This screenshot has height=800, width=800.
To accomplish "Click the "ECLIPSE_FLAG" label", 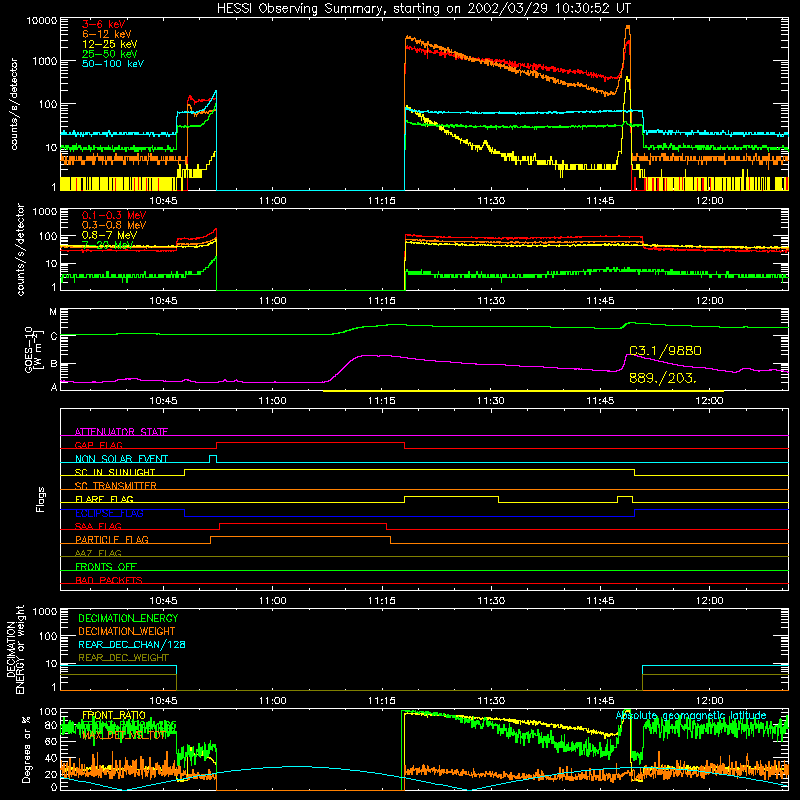I will (x=109, y=513).
